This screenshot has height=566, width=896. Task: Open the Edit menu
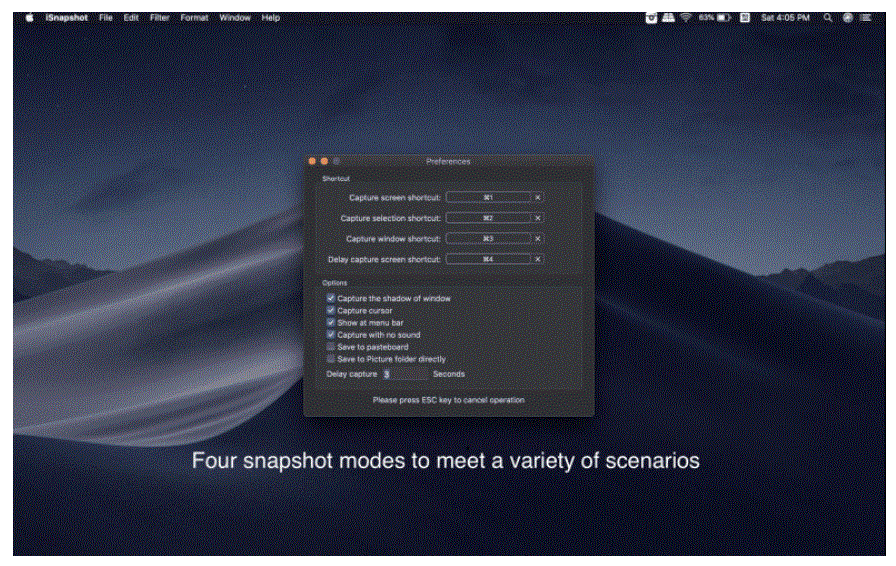[131, 18]
